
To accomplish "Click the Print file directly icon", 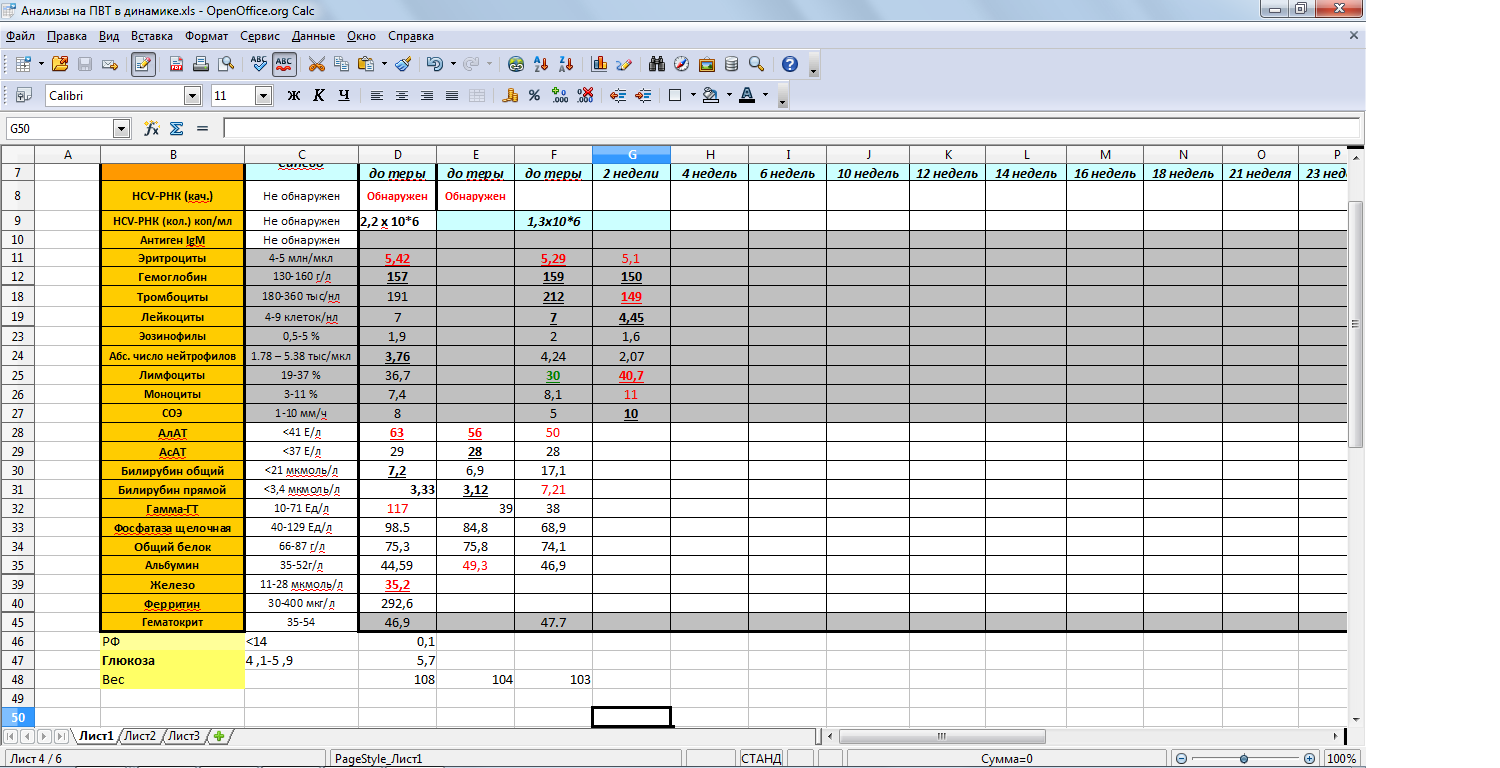I will pyautogui.click(x=201, y=64).
